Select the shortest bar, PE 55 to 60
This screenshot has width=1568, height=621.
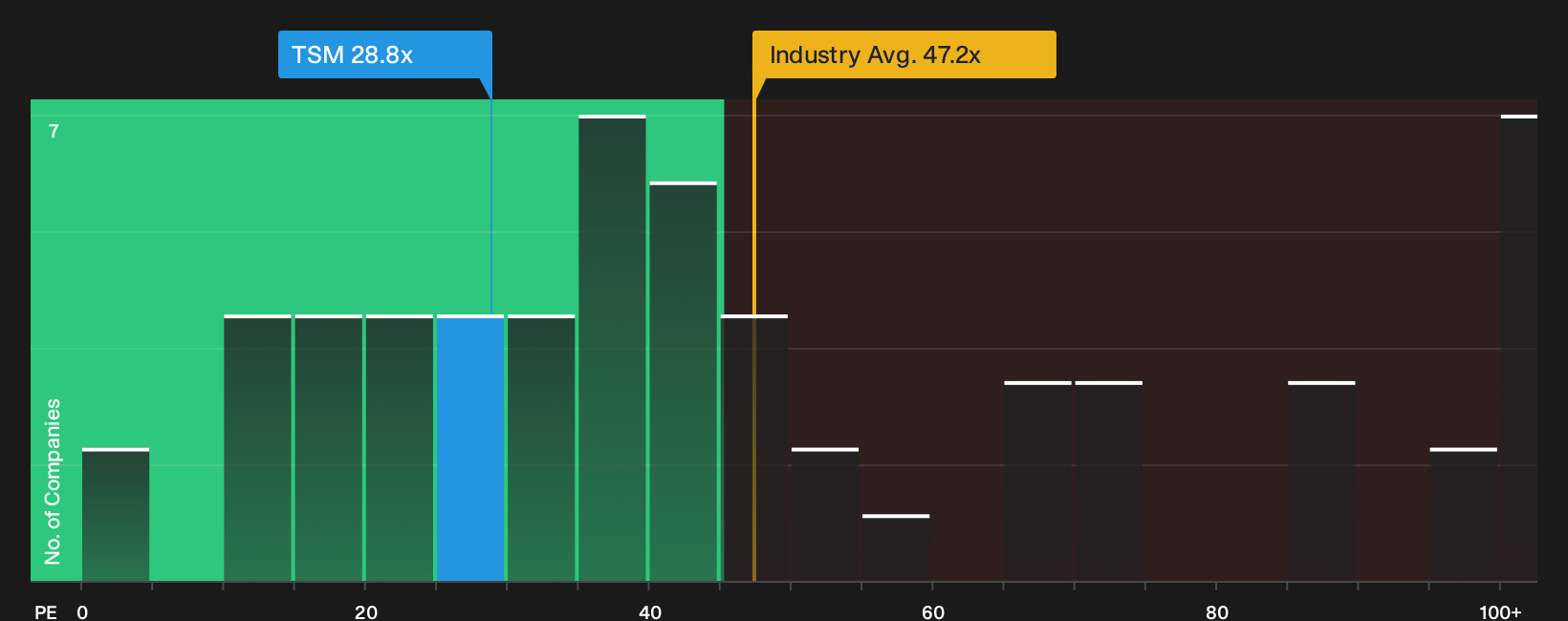896,548
